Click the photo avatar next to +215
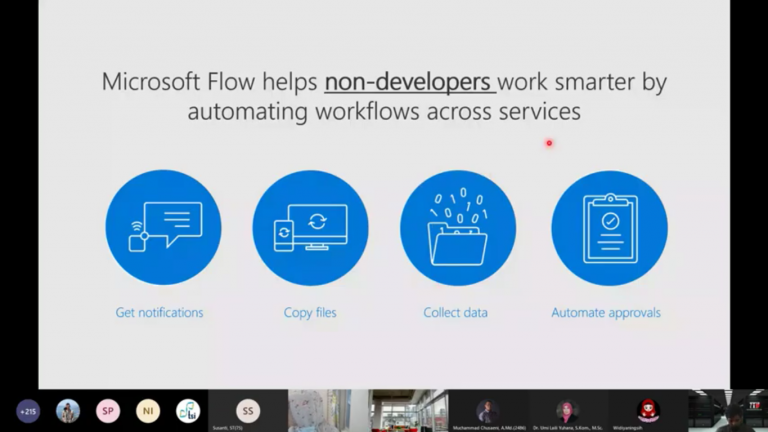768x432 pixels. (x=68, y=411)
